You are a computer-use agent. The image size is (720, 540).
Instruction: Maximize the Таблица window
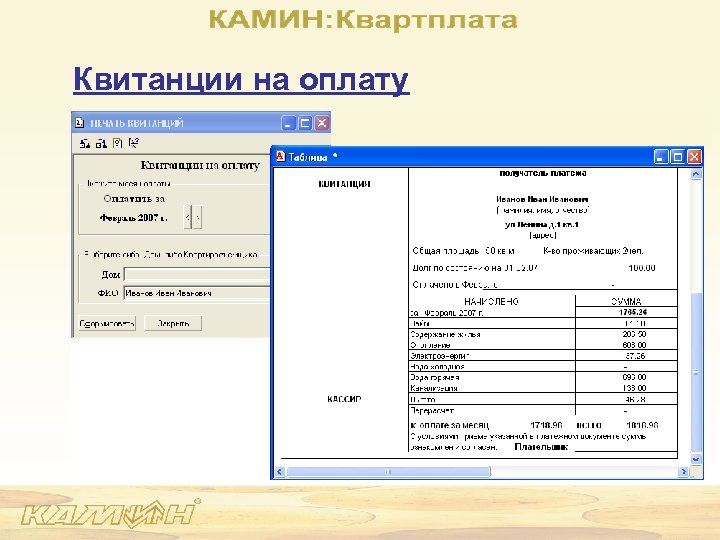(677, 157)
